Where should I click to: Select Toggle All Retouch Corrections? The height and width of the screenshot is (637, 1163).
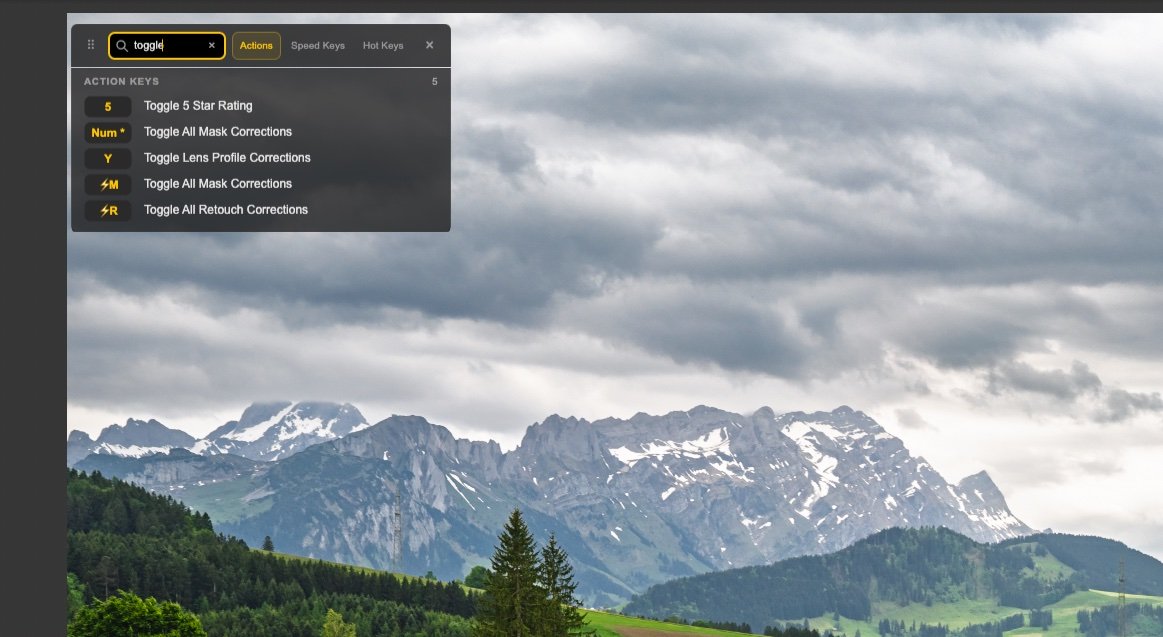point(225,210)
